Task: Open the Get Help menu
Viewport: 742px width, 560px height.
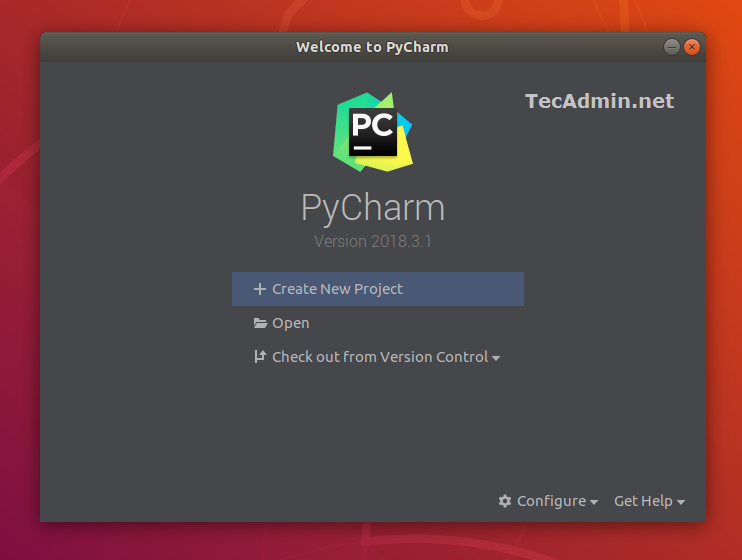Action: coord(649,501)
